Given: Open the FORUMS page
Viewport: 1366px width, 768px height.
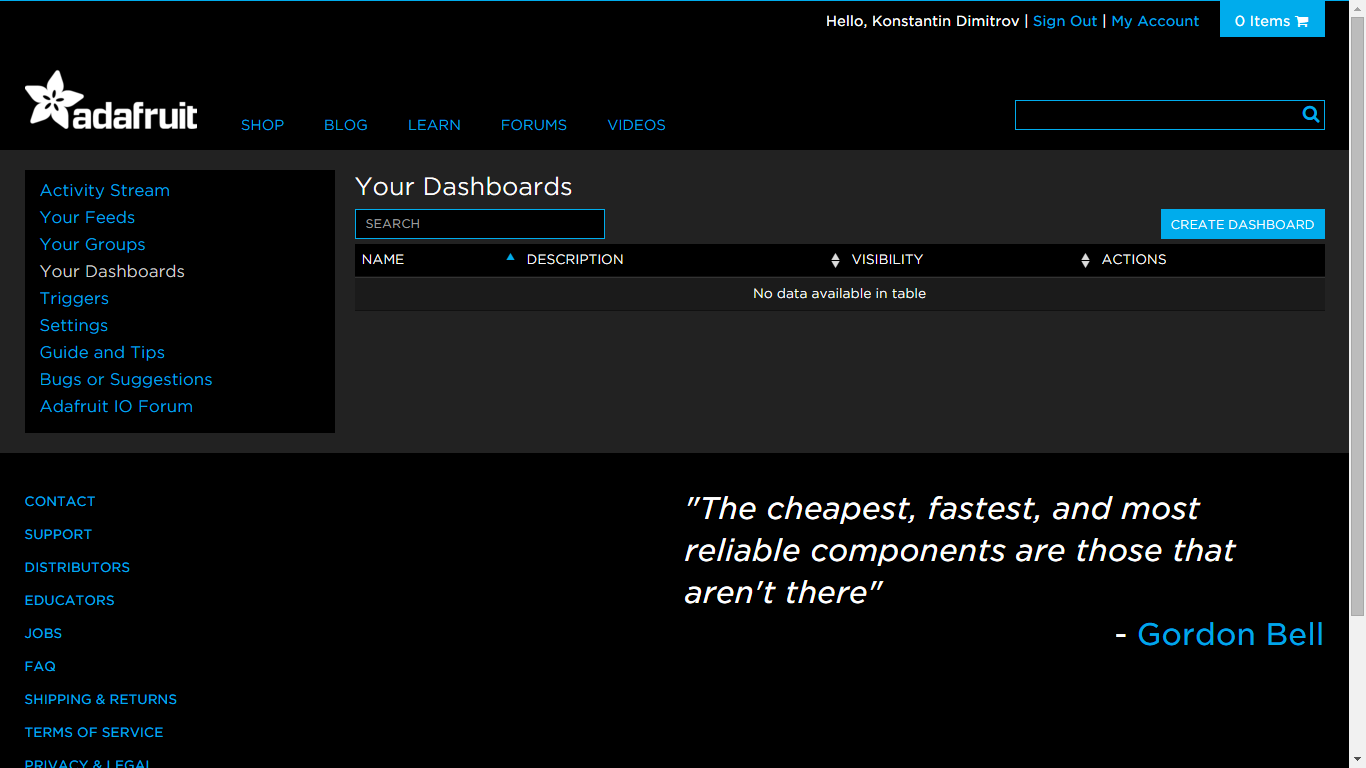Looking at the screenshot, I should click(x=534, y=125).
